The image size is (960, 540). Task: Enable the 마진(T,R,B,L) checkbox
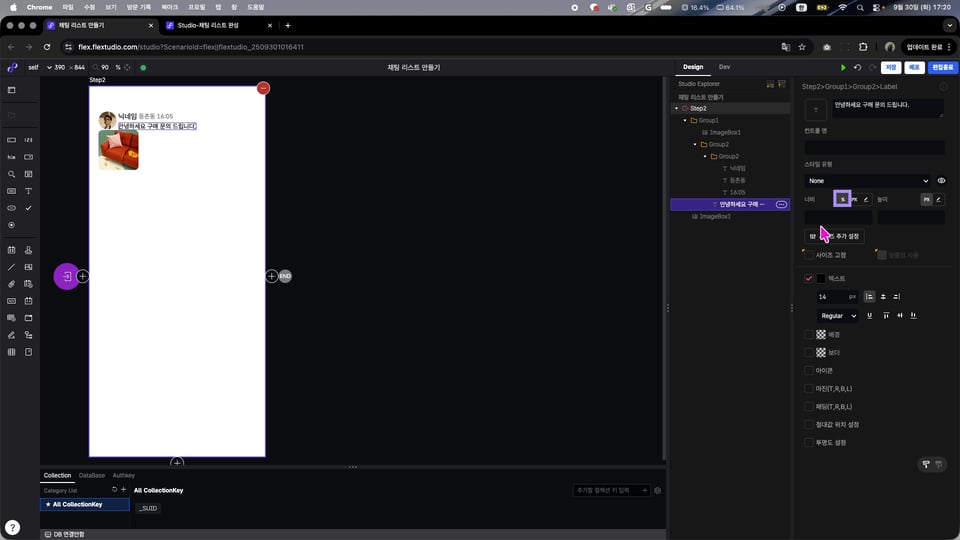click(809, 388)
